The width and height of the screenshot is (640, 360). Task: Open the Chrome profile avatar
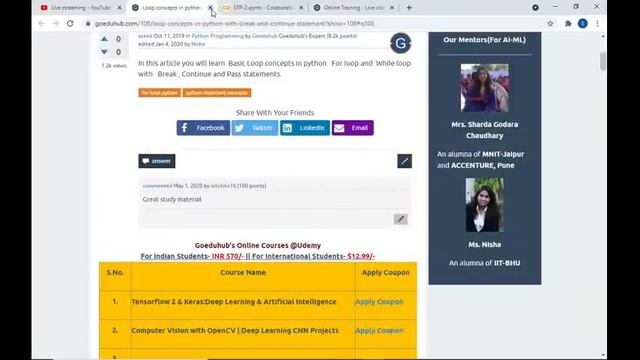(583, 24)
